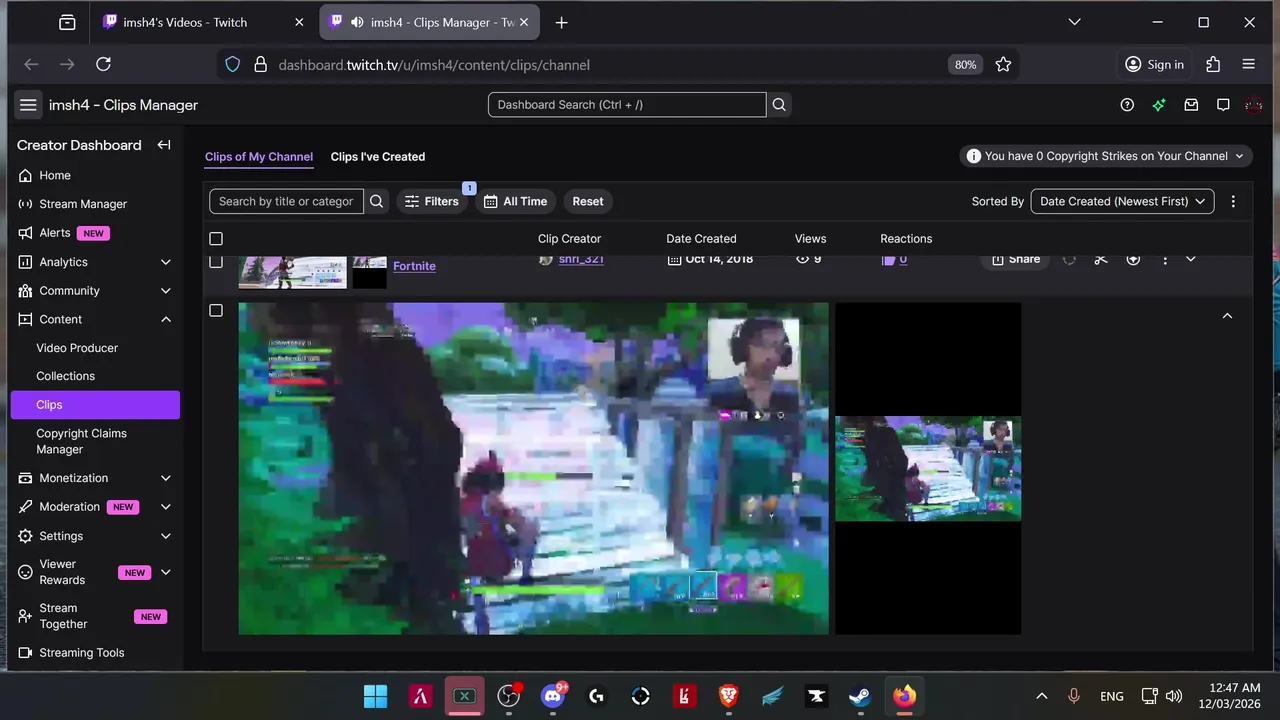Tick the checkbox for the Fortnite clip row
The width and height of the screenshot is (1280, 720).
[216, 262]
